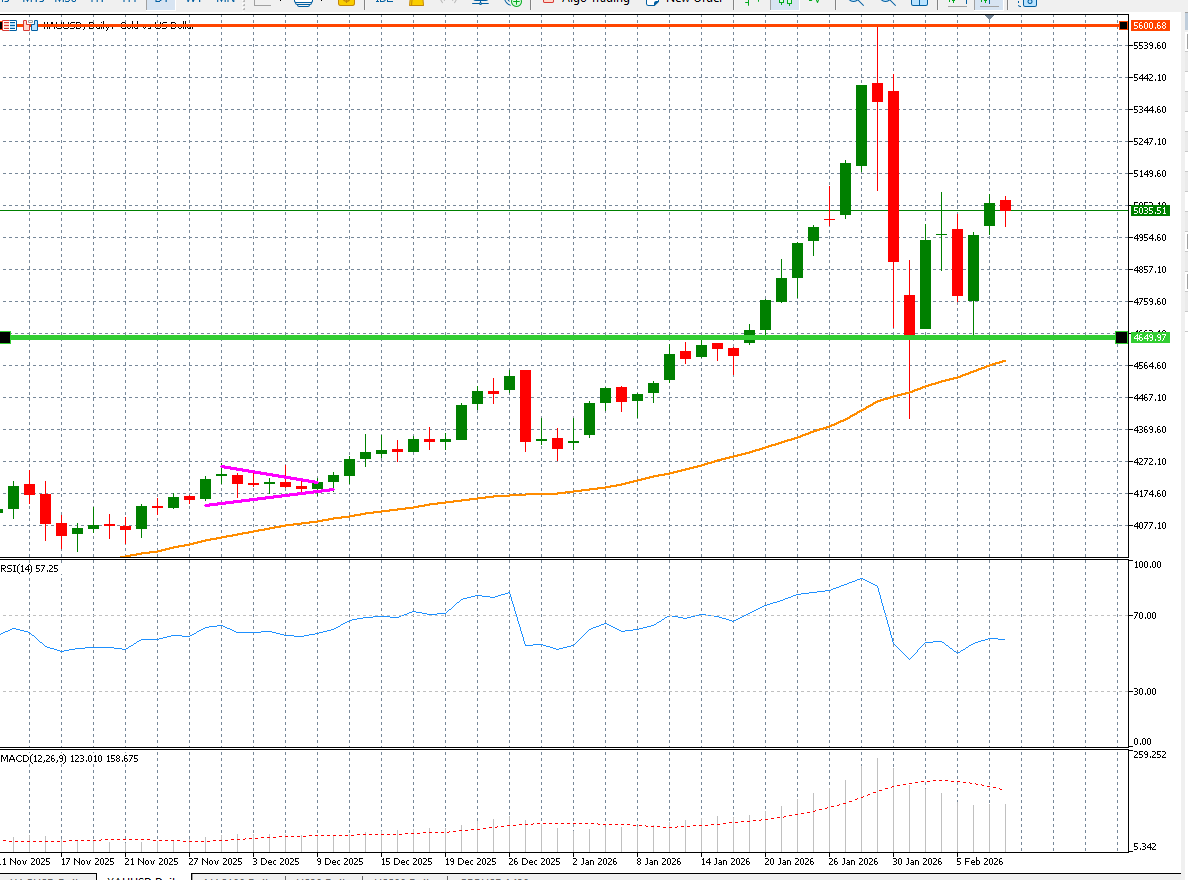Viewport: 1188px width, 880px height.
Task: Click the RSI(14) label in the indicator pane
Action: [22, 568]
